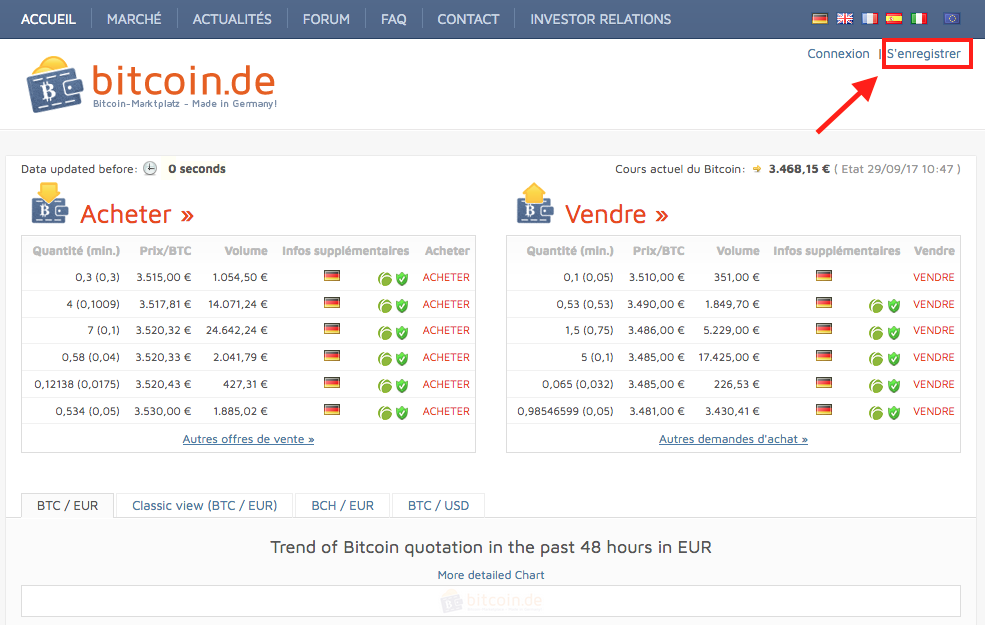Click German flag in 17.425,00 € sell row
The height and width of the screenshot is (625, 985).
(x=824, y=356)
